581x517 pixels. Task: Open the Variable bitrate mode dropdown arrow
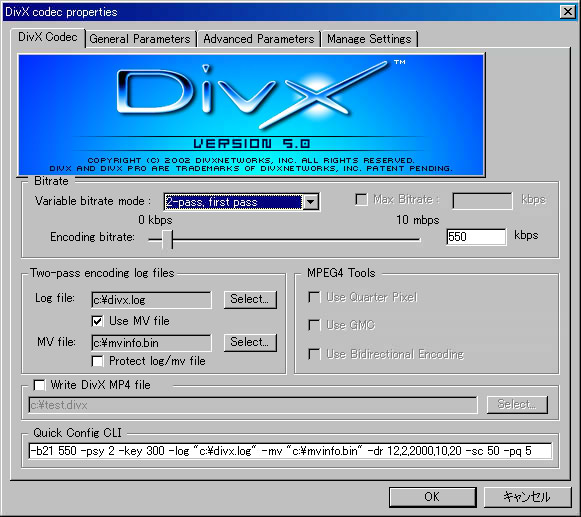[x=311, y=202]
